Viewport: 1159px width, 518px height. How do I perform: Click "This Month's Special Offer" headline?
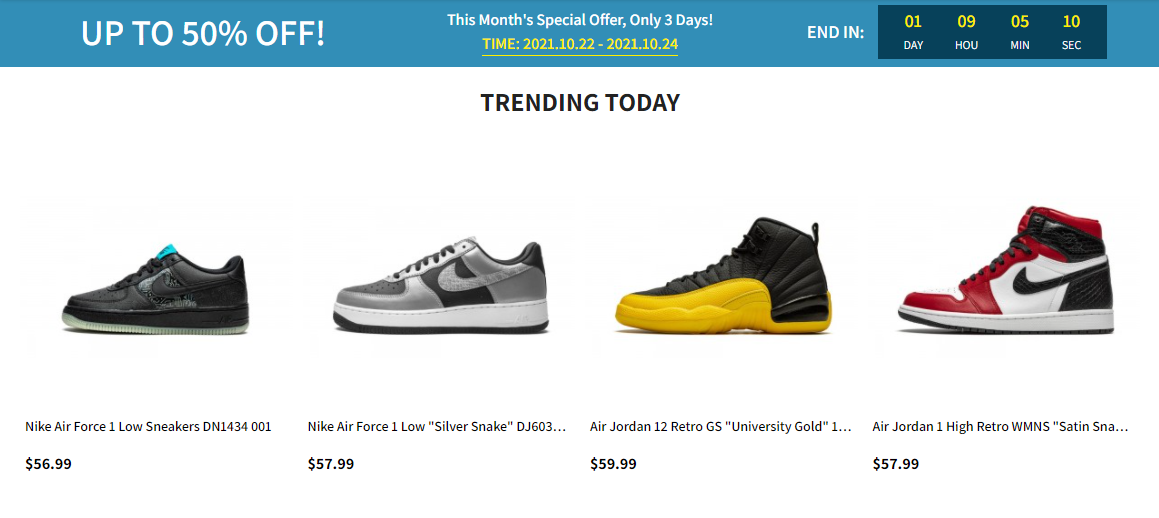click(x=580, y=20)
